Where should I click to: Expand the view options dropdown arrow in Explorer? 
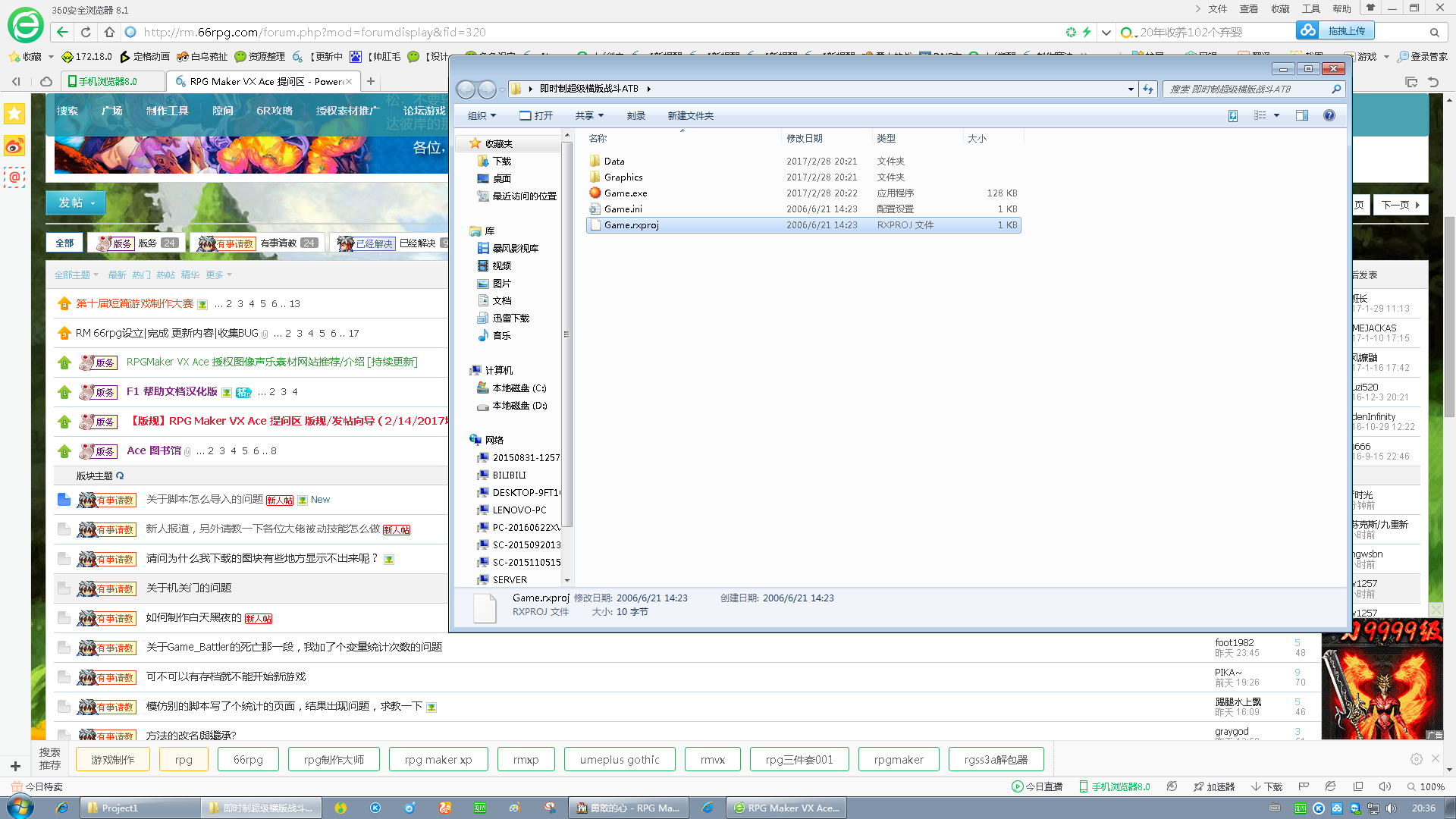pos(1276,115)
